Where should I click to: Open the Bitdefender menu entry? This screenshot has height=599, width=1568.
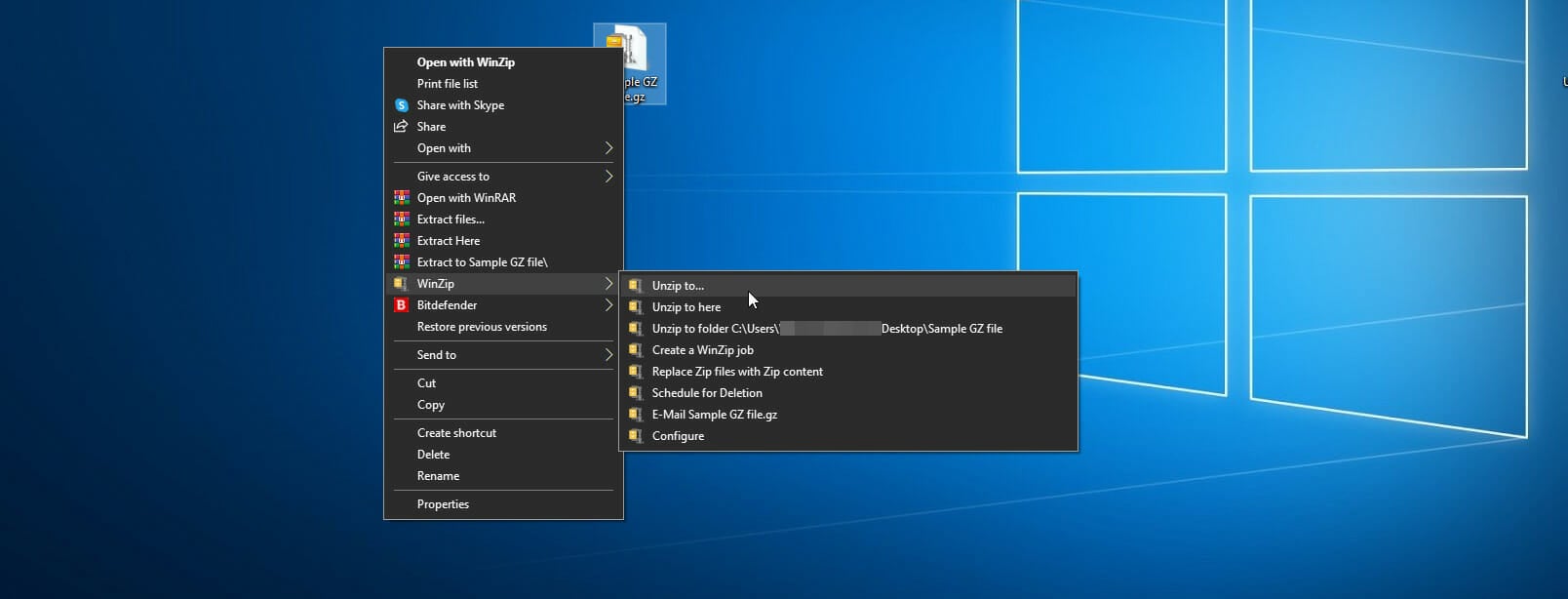(503, 305)
